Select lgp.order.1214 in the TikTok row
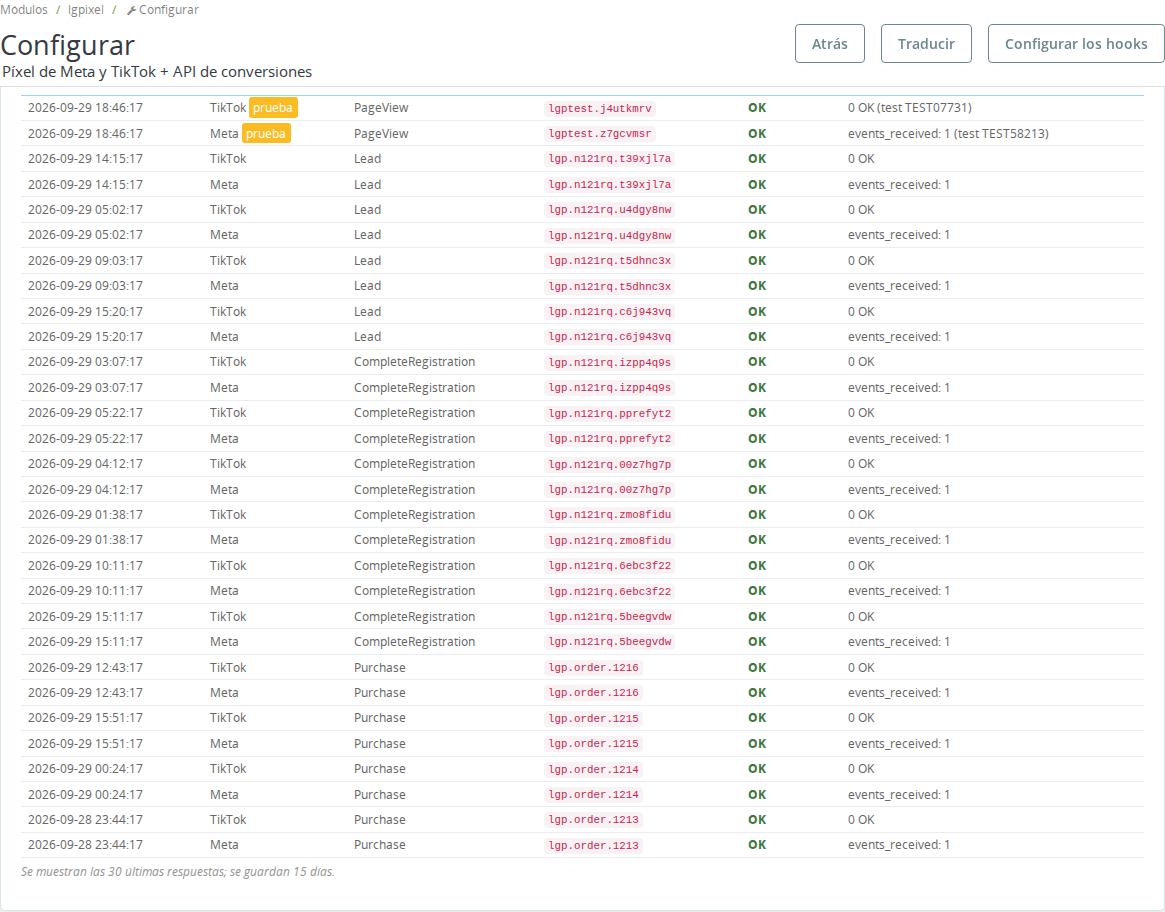The height and width of the screenshot is (912, 1165). tap(593, 769)
